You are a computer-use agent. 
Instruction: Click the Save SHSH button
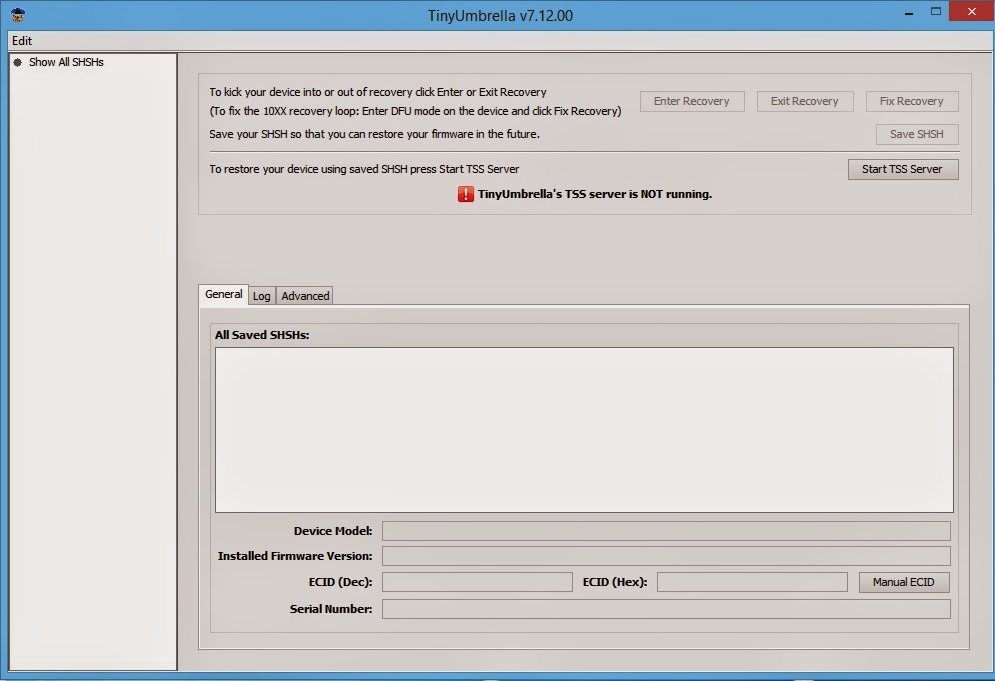(917, 134)
